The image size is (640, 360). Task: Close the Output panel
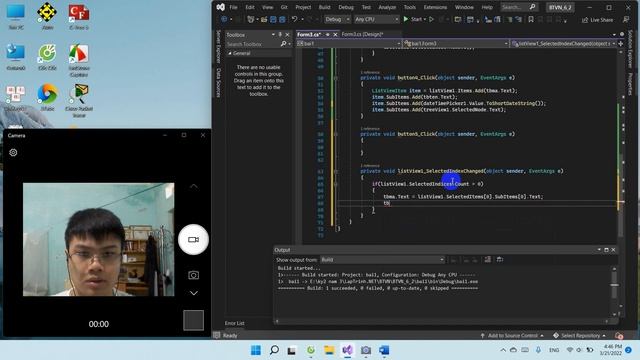[613, 250]
